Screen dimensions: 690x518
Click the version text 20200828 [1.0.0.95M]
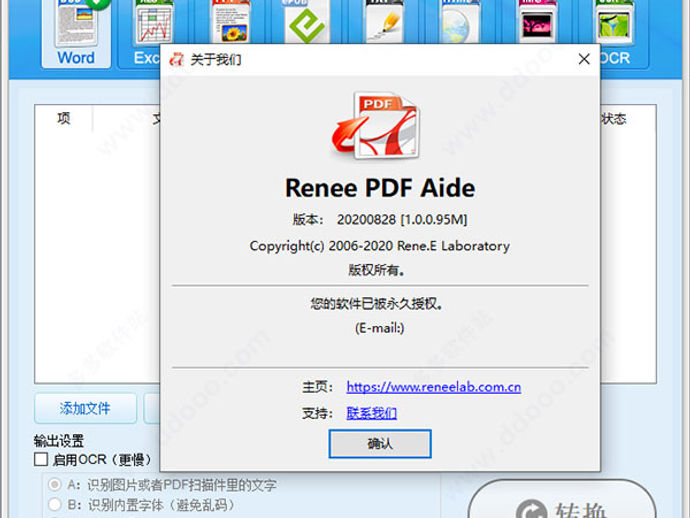click(x=402, y=219)
